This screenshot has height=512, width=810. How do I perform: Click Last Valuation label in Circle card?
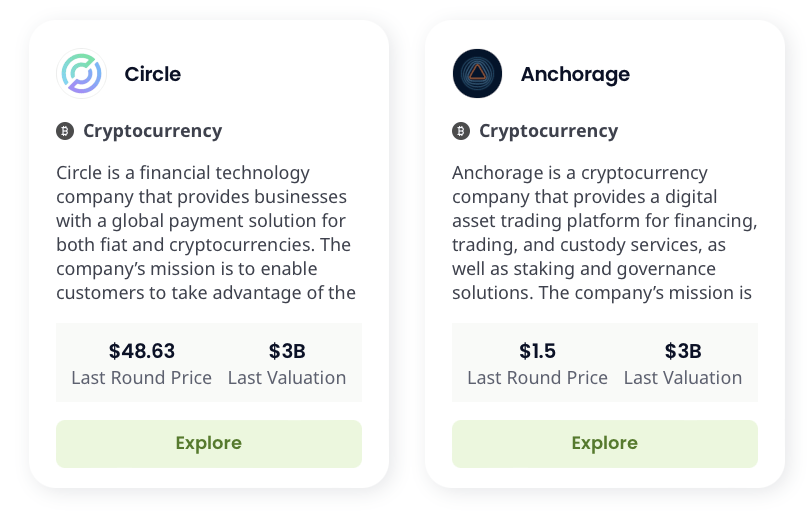click(x=287, y=378)
